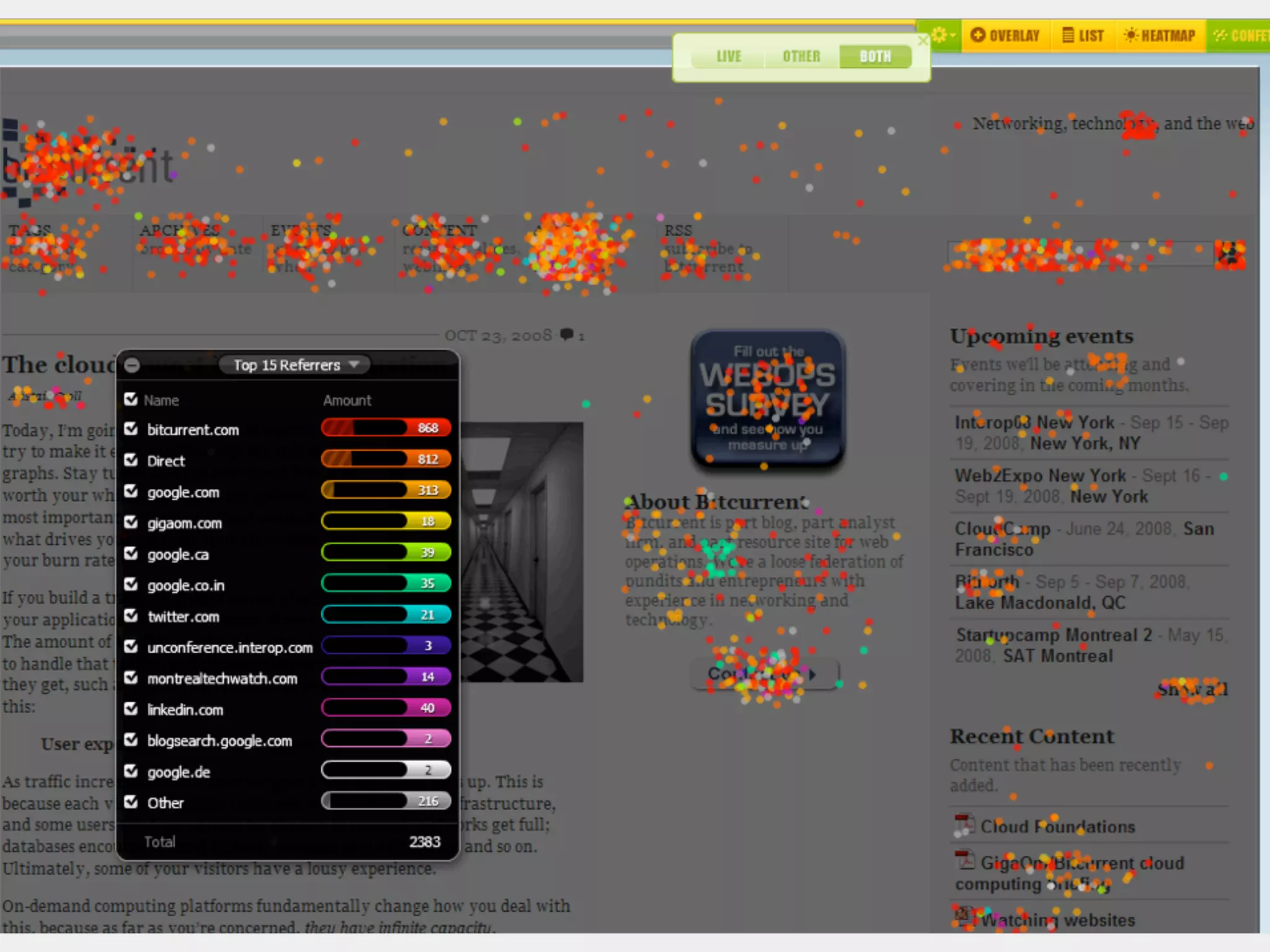
Task: Close the Live/Other/Both popup
Action: pos(923,41)
